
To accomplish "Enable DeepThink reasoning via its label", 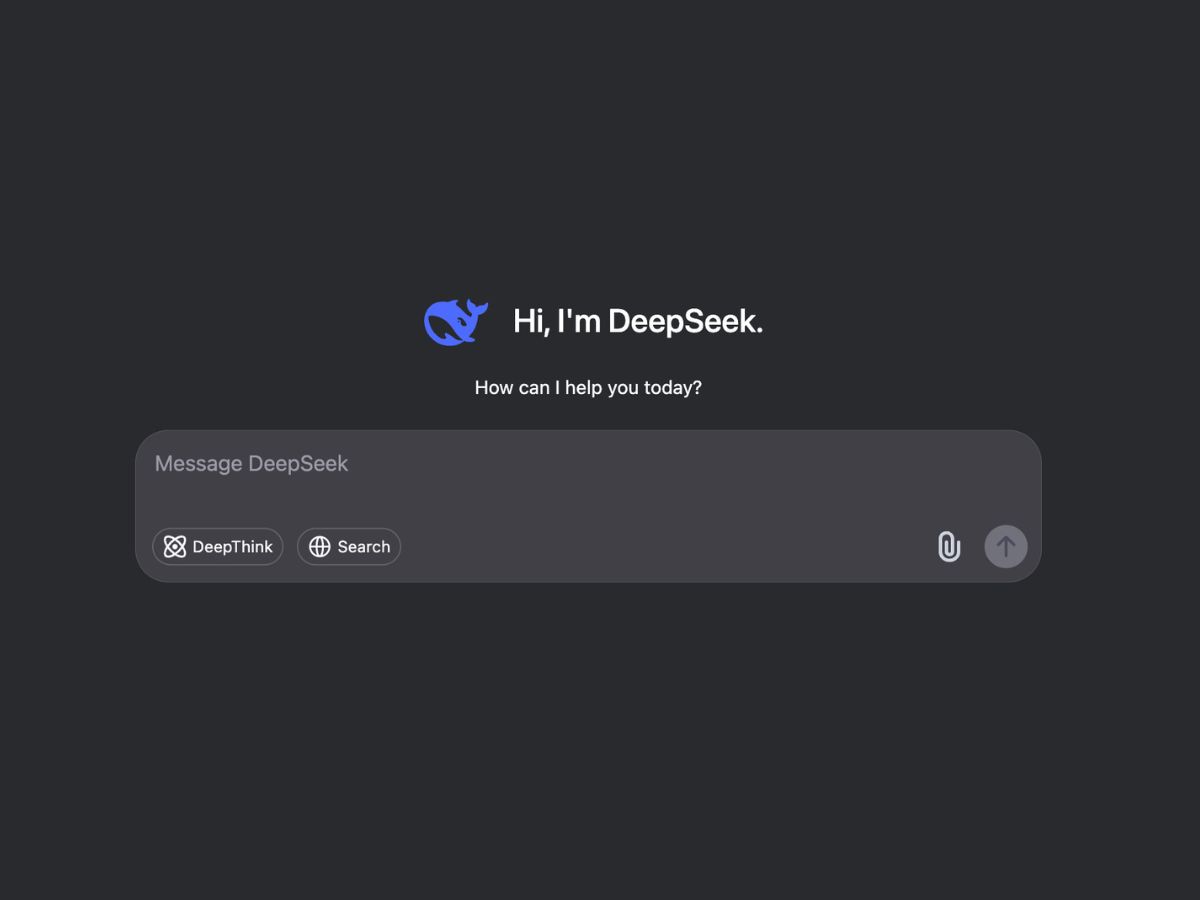I will point(232,547).
